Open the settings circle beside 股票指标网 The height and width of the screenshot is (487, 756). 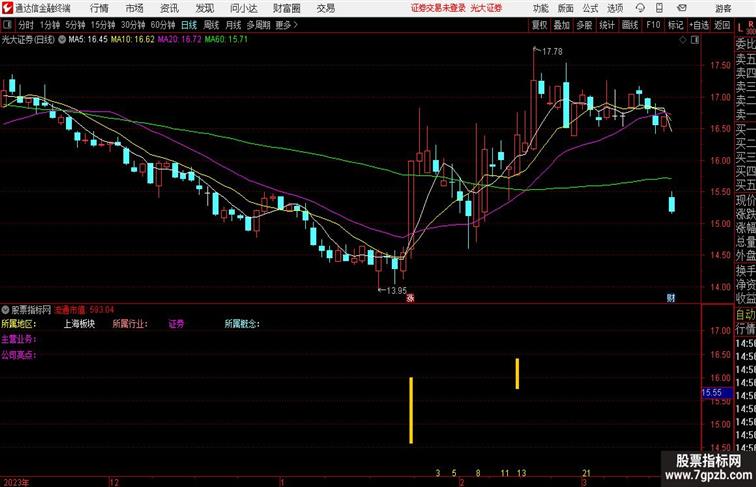pos(5,310)
